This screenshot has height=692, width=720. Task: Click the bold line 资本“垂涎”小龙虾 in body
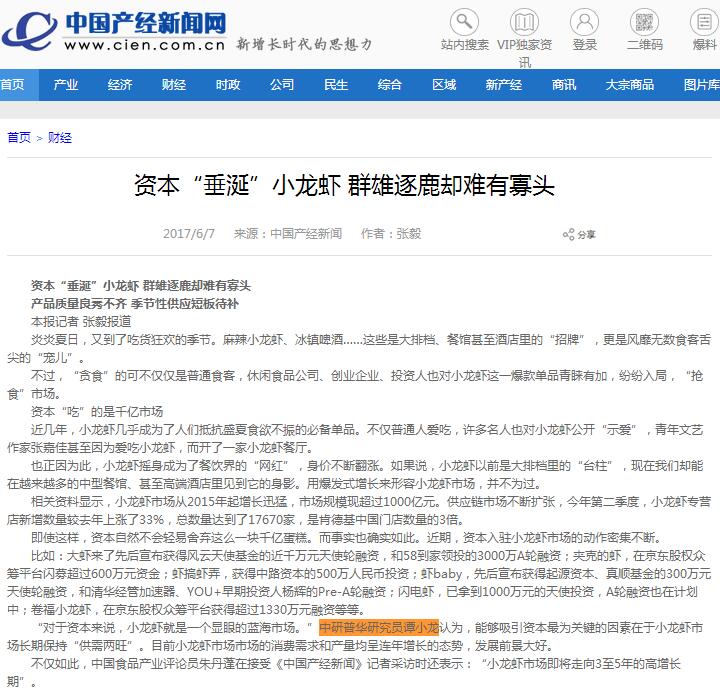pos(141,286)
